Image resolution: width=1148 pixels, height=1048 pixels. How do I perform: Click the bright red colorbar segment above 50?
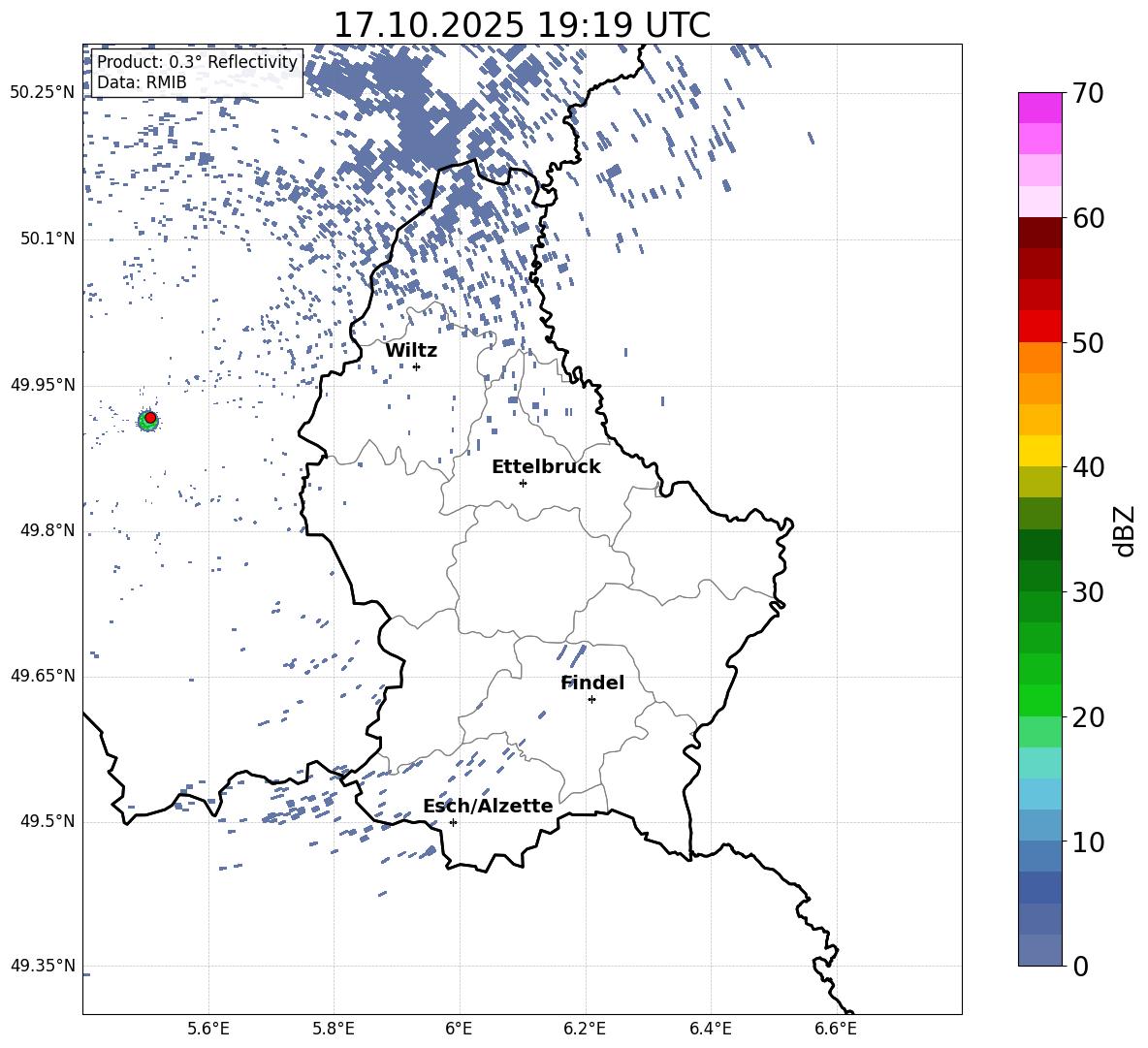(x=1039, y=327)
